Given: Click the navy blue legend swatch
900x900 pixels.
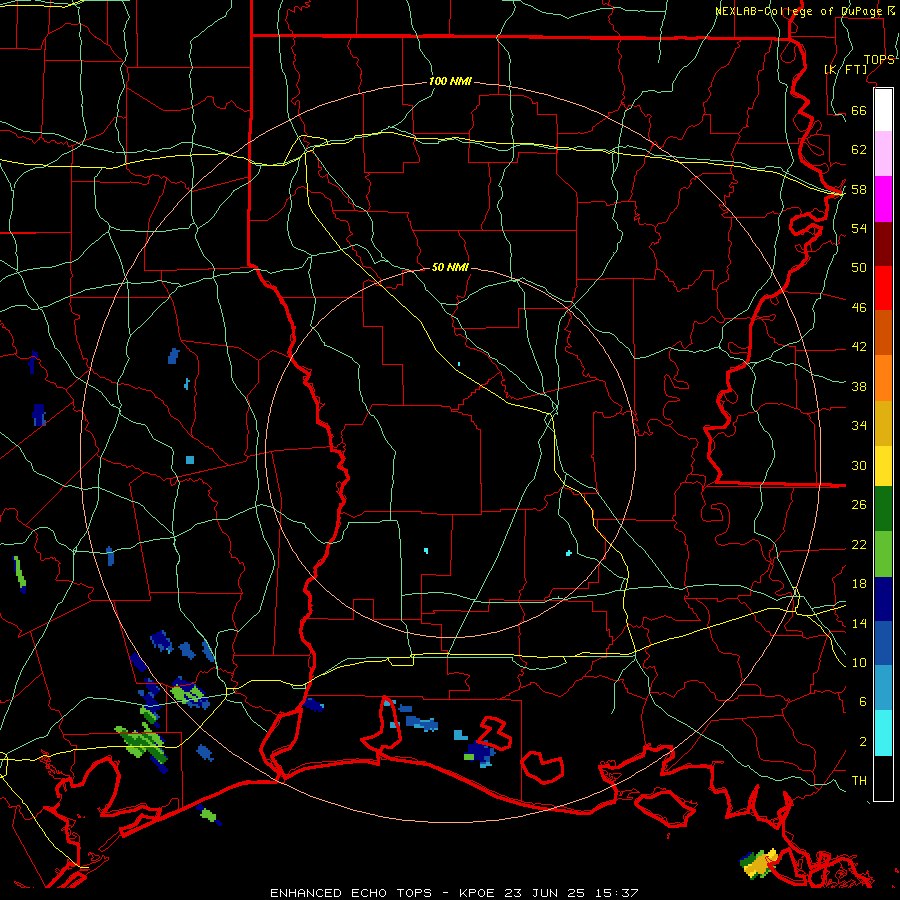Looking at the screenshot, I should [x=883, y=599].
